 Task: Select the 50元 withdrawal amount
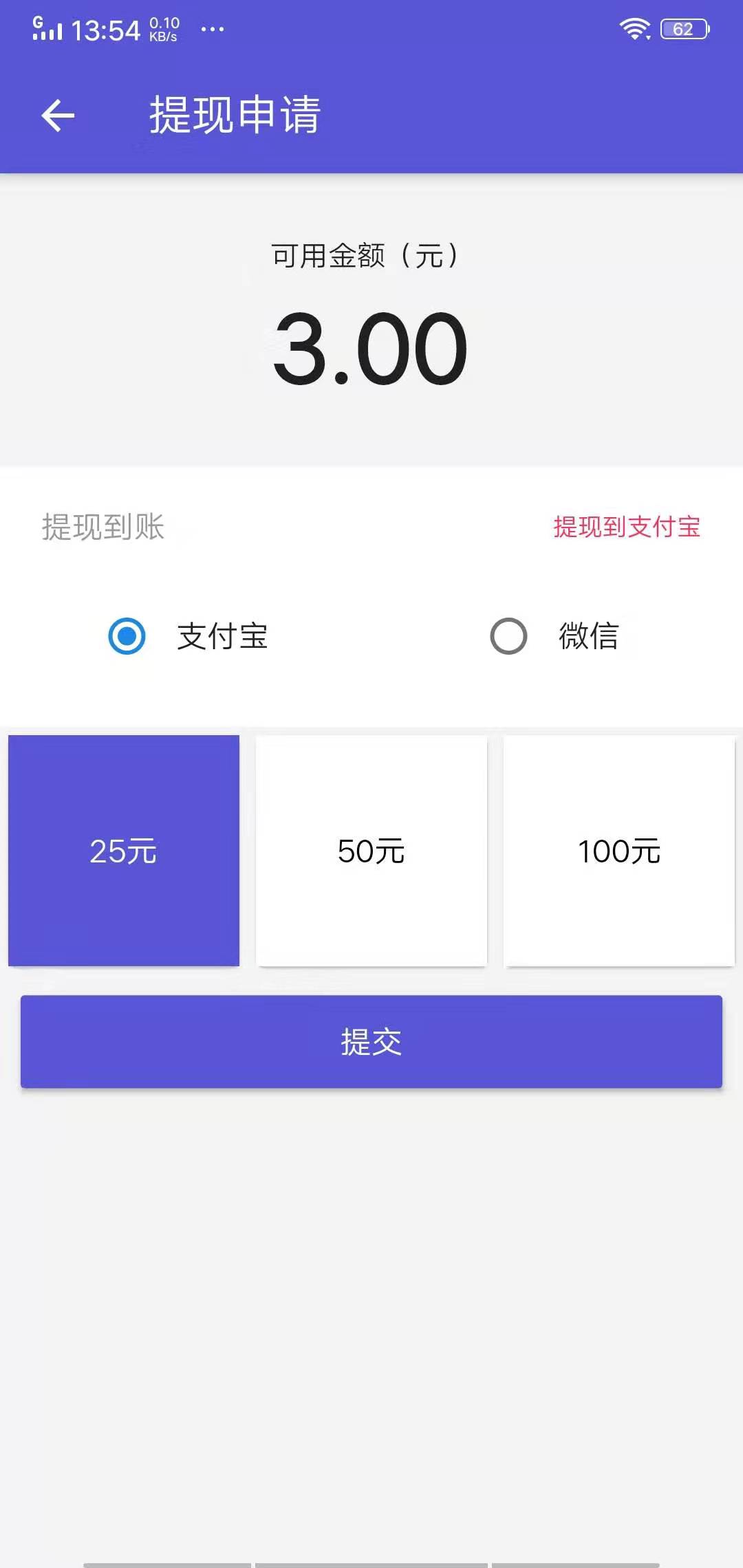(371, 851)
